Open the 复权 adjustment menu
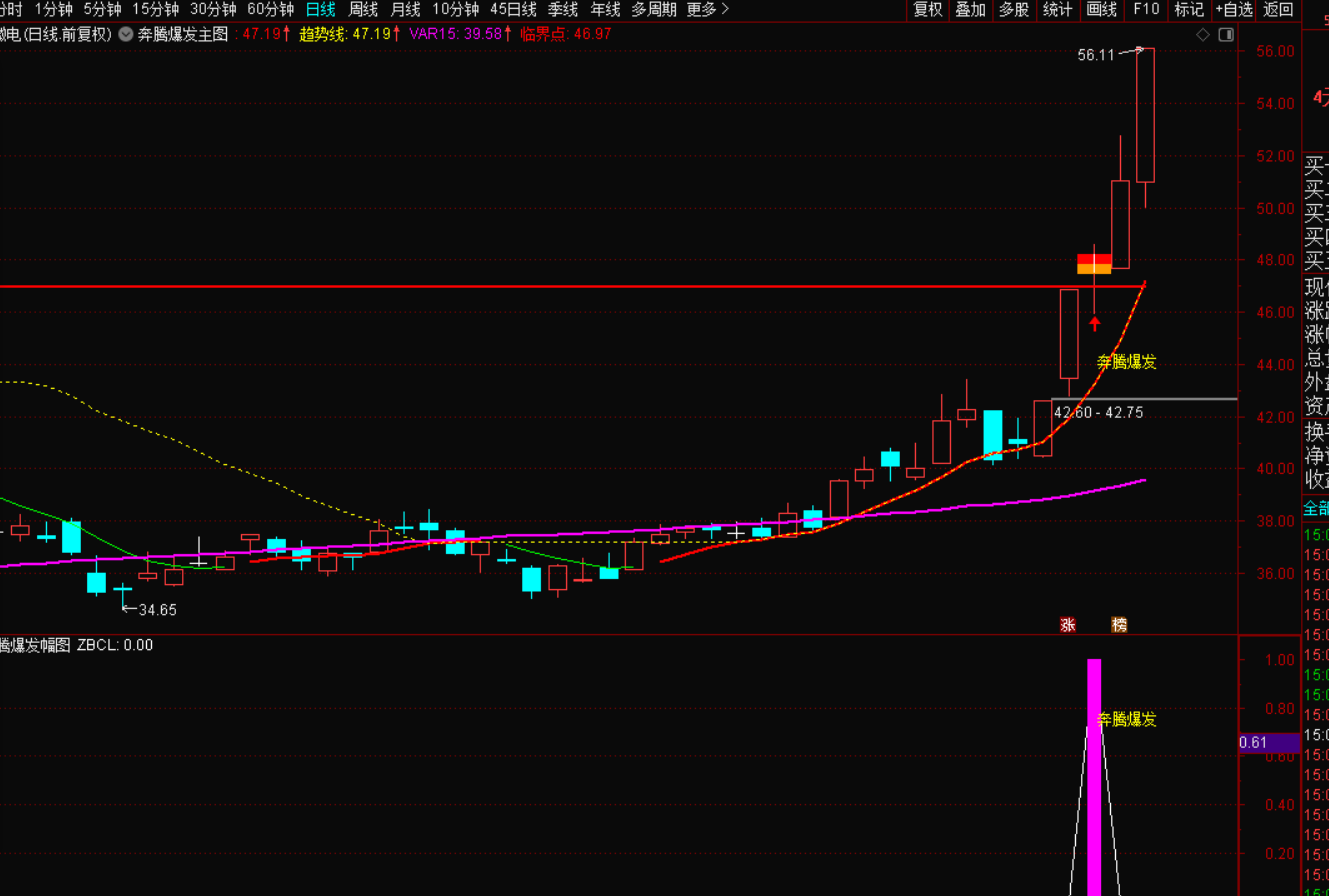The width and height of the screenshot is (1329, 896). point(928,10)
